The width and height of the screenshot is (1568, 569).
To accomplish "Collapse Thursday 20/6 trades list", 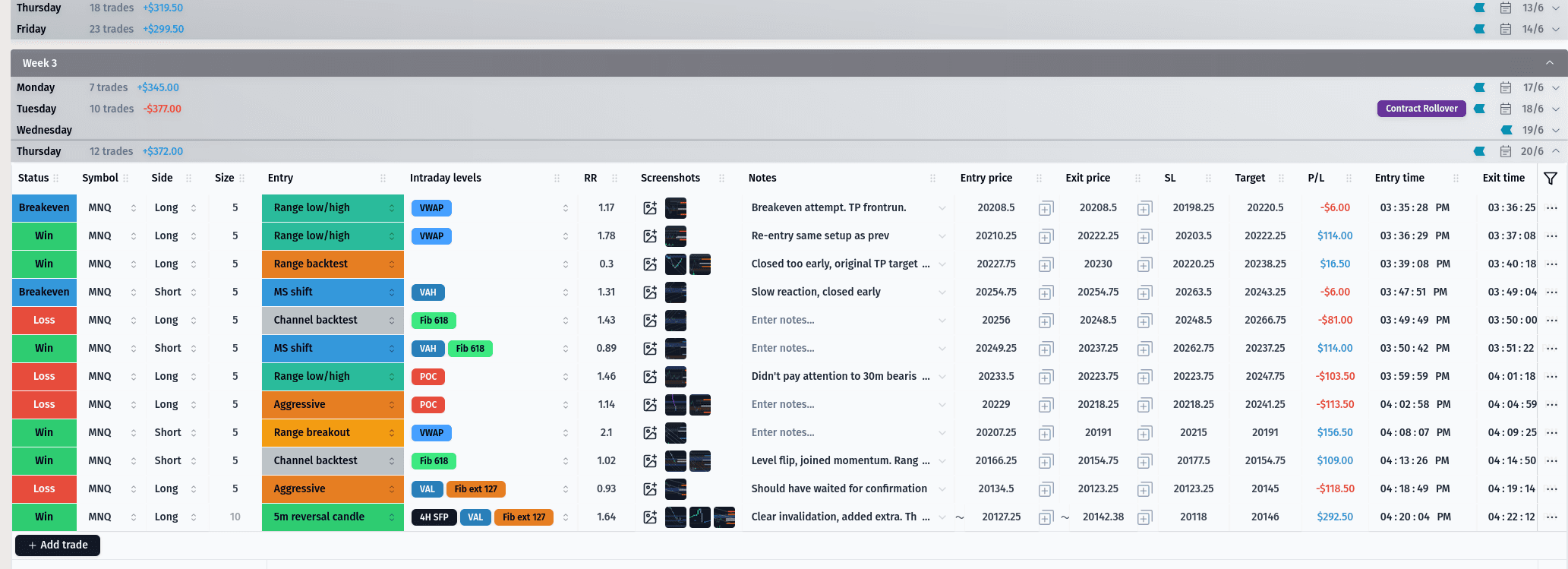I will click(x=1556, y=151).
